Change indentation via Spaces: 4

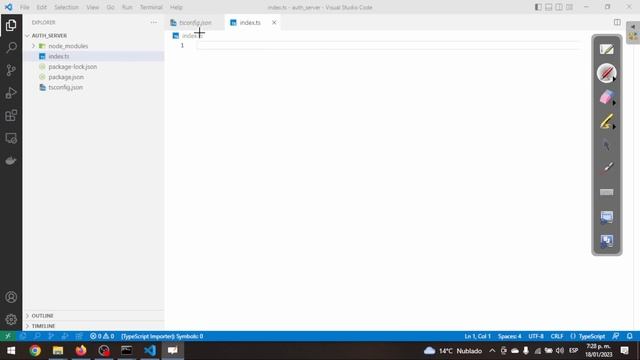point(509,336)
